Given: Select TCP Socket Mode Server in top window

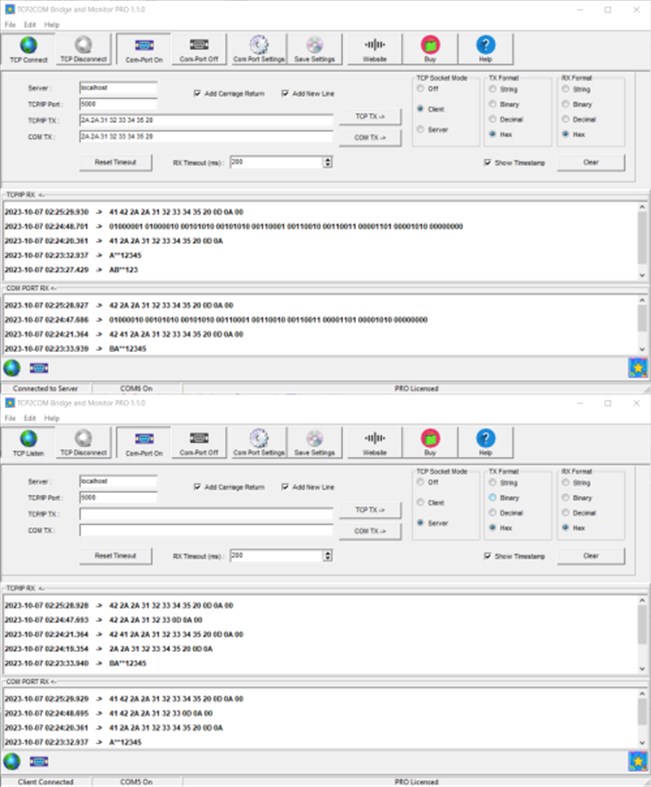Looking at the screenshot, I should tap(421, 129).
